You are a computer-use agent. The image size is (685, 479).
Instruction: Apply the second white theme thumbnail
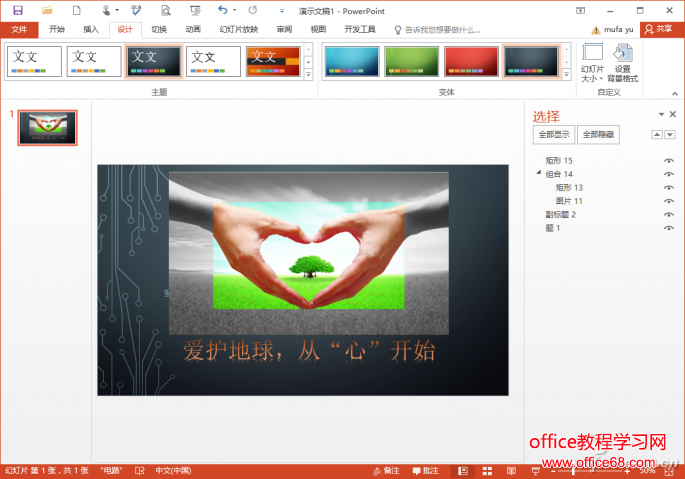click(94, 62)
